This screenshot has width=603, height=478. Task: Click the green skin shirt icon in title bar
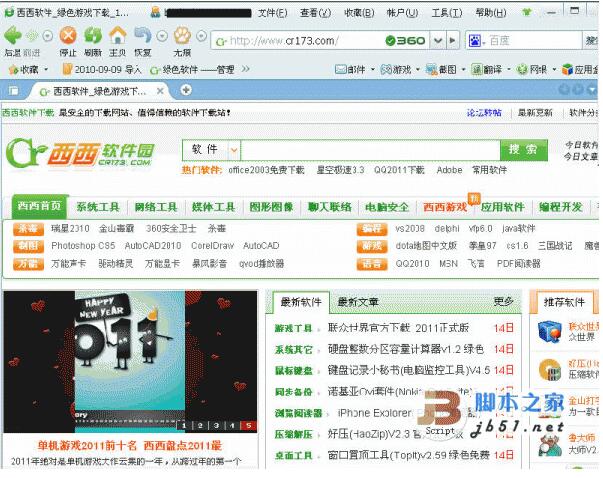(527, 12)
